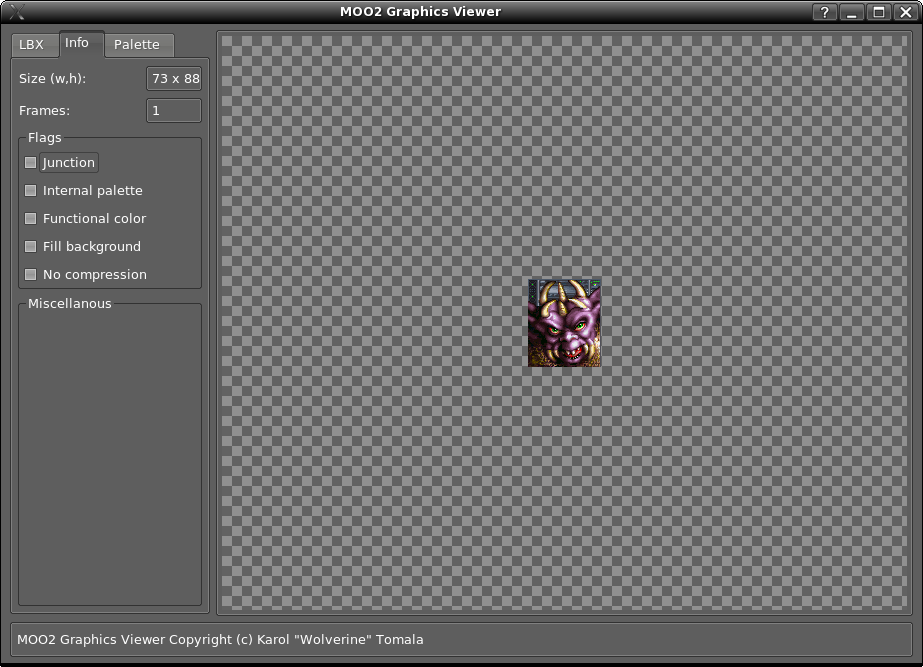923x667 pixels.
Task: Toggle the No compression checkbox
Action: (30, 274)
